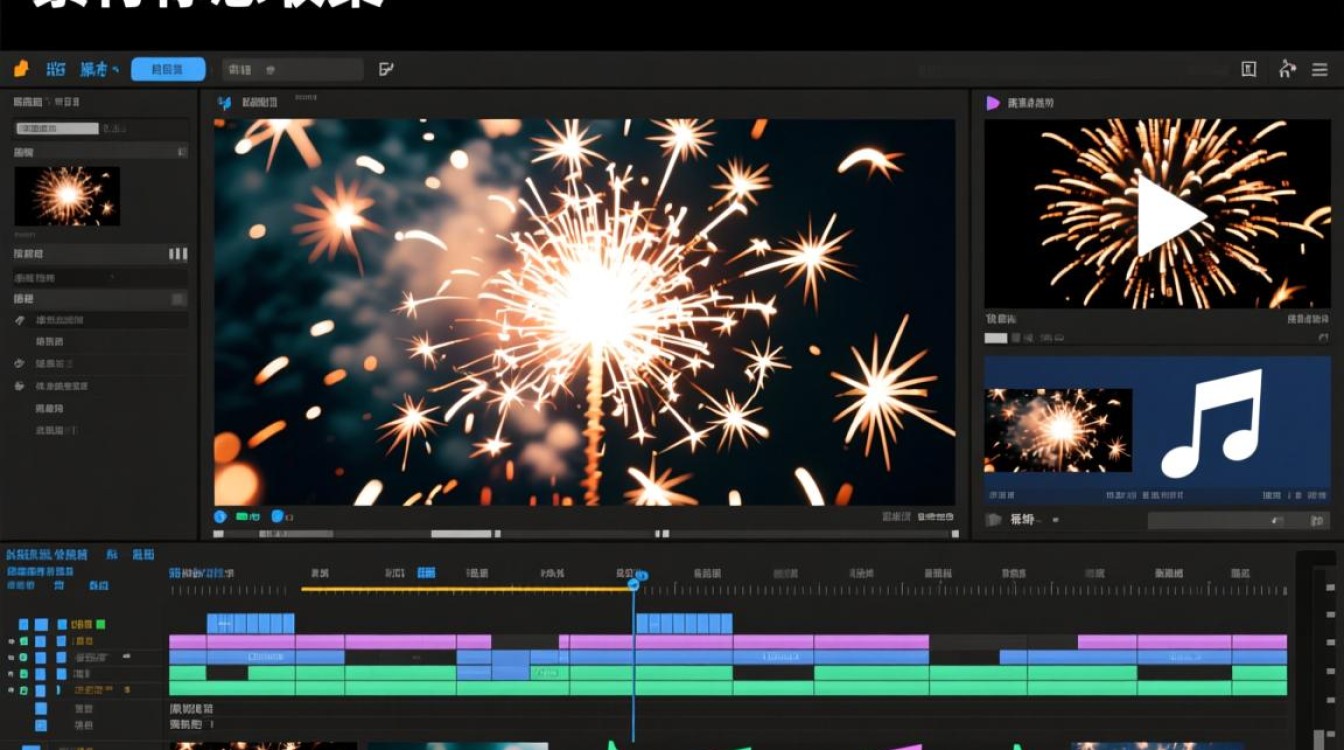The height and width of the screenshot is (750, 1344).
Task: Toggle the blue square on the purple track header
Action: 41,640
